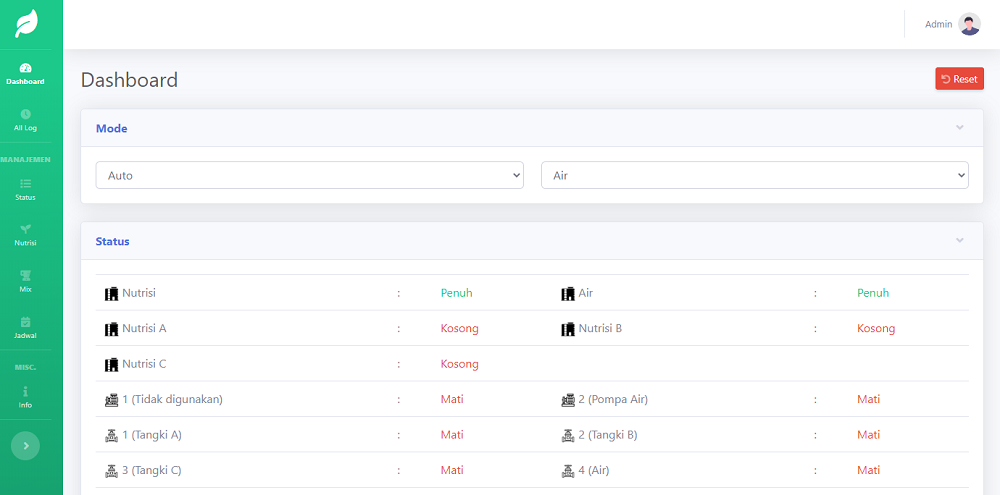Click the Pompa Air pump icon
1000x495 pixels.
568,400
